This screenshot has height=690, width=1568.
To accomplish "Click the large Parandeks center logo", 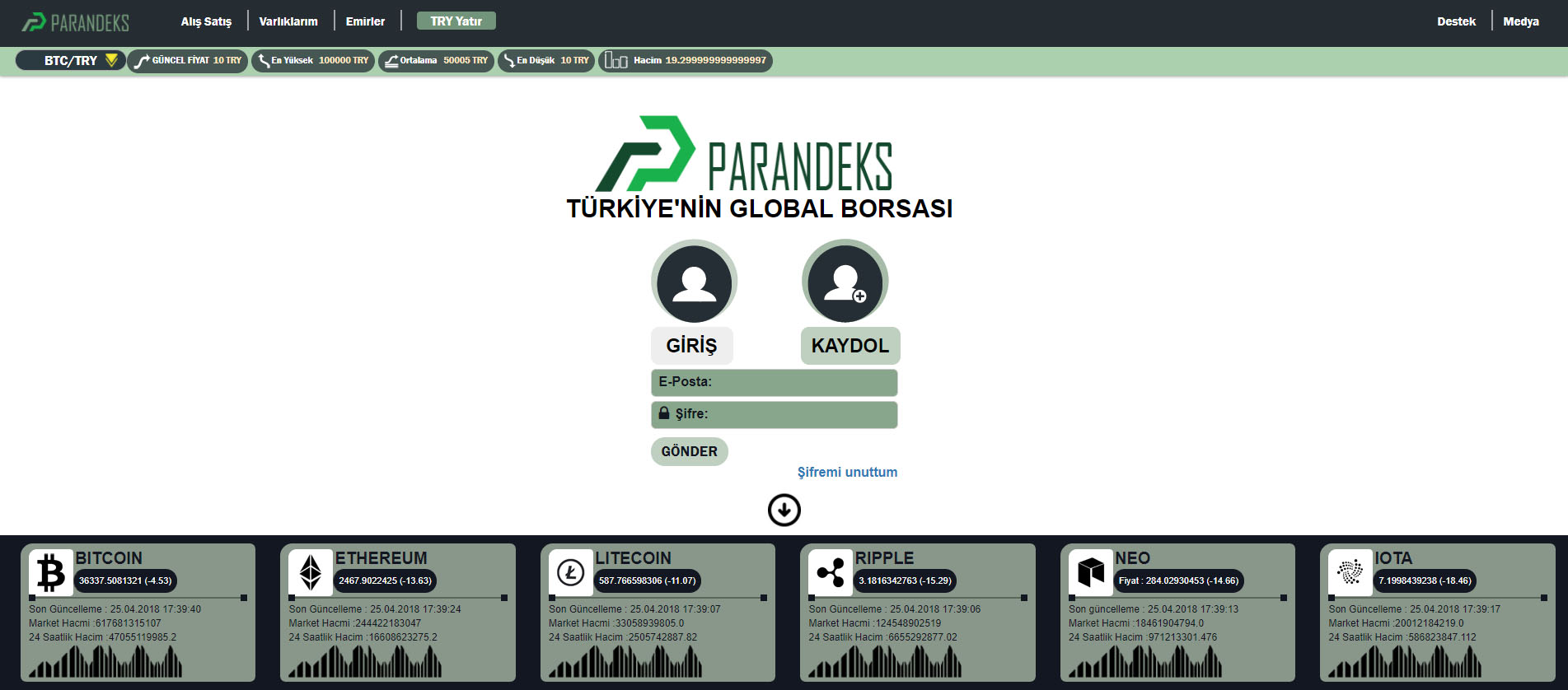I will 744,154.
